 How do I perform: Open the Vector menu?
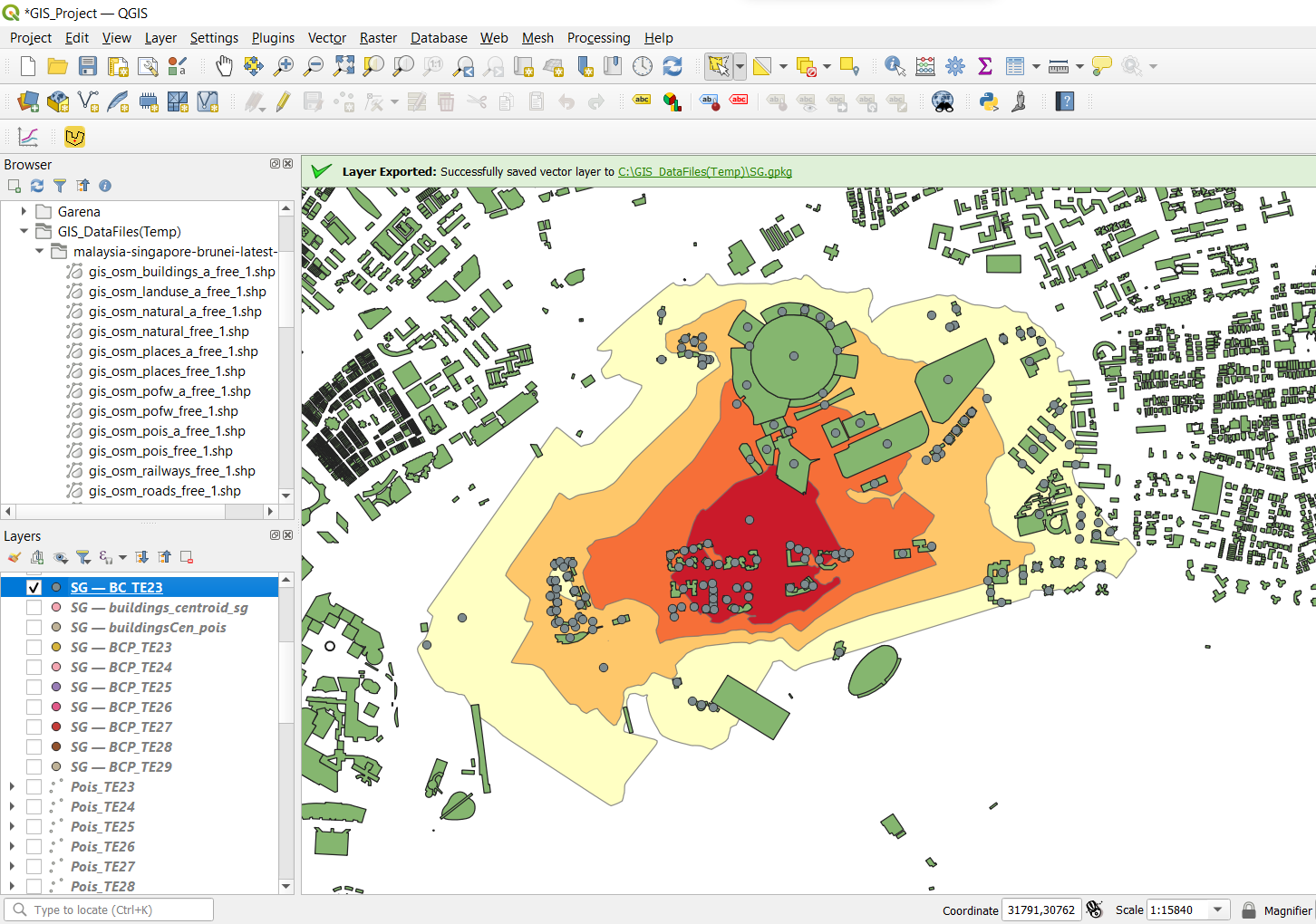coord(326,38)
